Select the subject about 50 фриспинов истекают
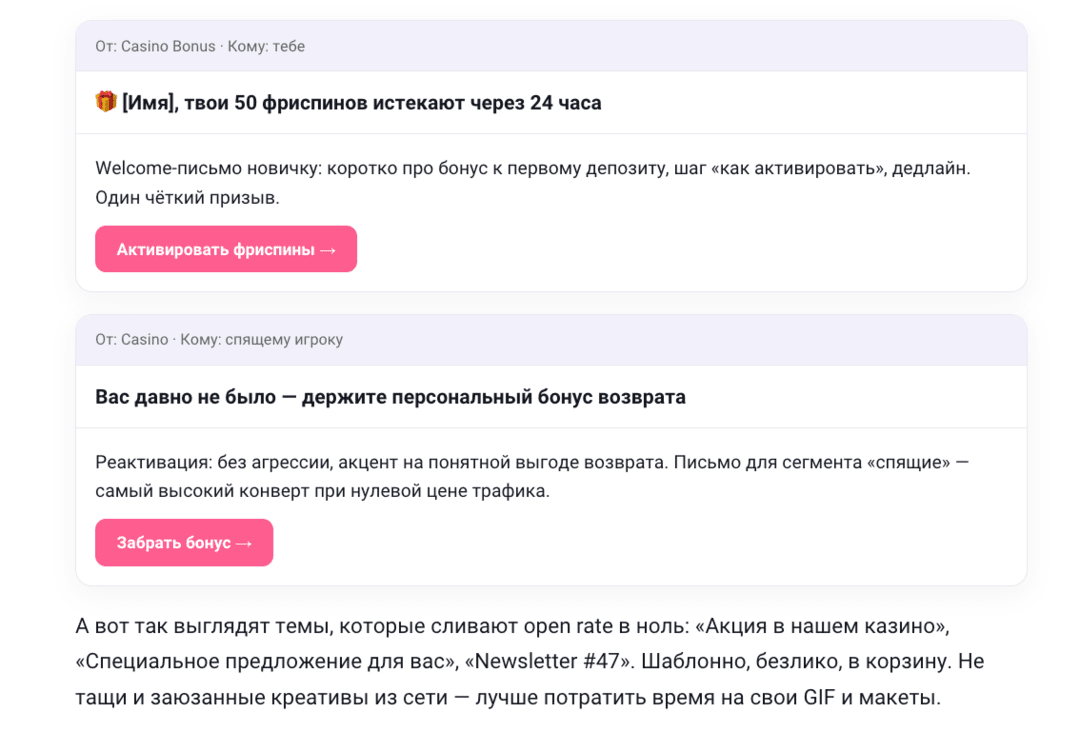 [x=349, y=103]
